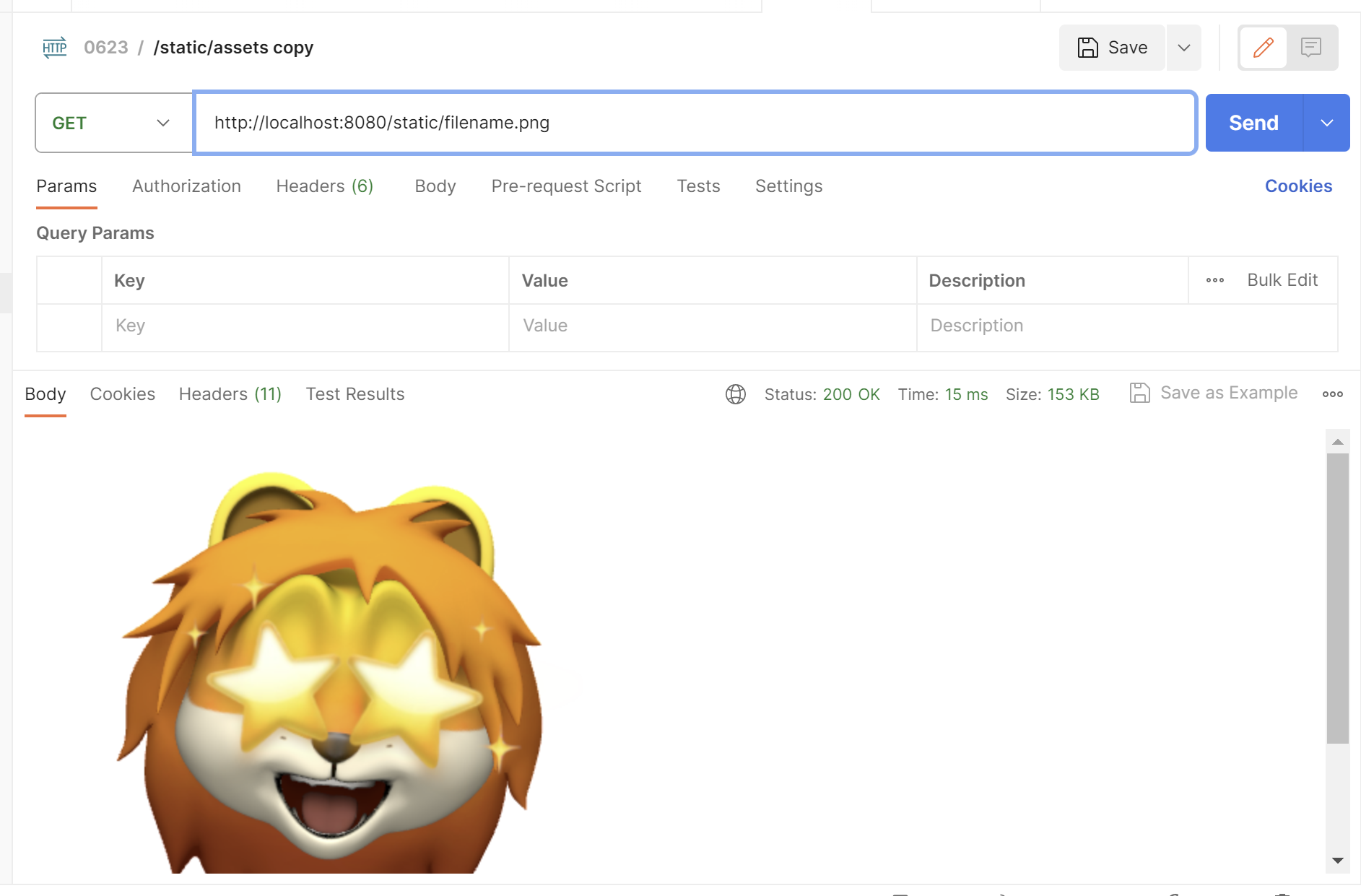Viewport: 1361px width, 896px height.
Task: Open the Save options dropdown arrow
Action: [x=1184, y=48]
